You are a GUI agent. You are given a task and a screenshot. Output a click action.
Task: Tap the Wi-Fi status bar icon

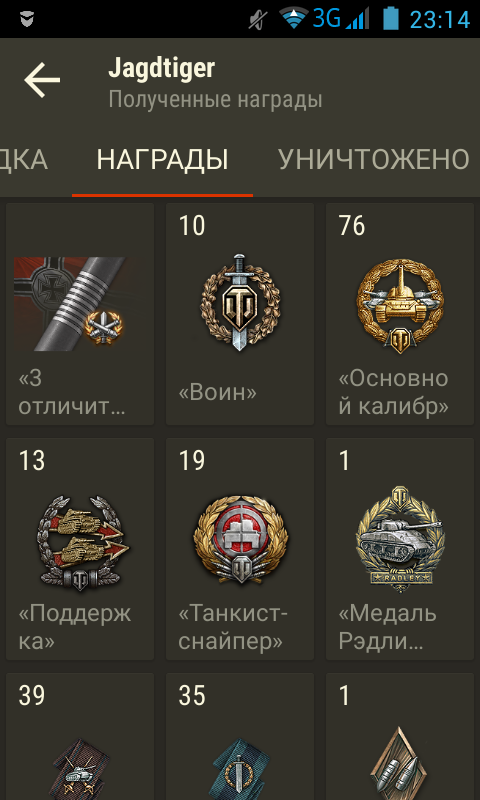[294, 19]
